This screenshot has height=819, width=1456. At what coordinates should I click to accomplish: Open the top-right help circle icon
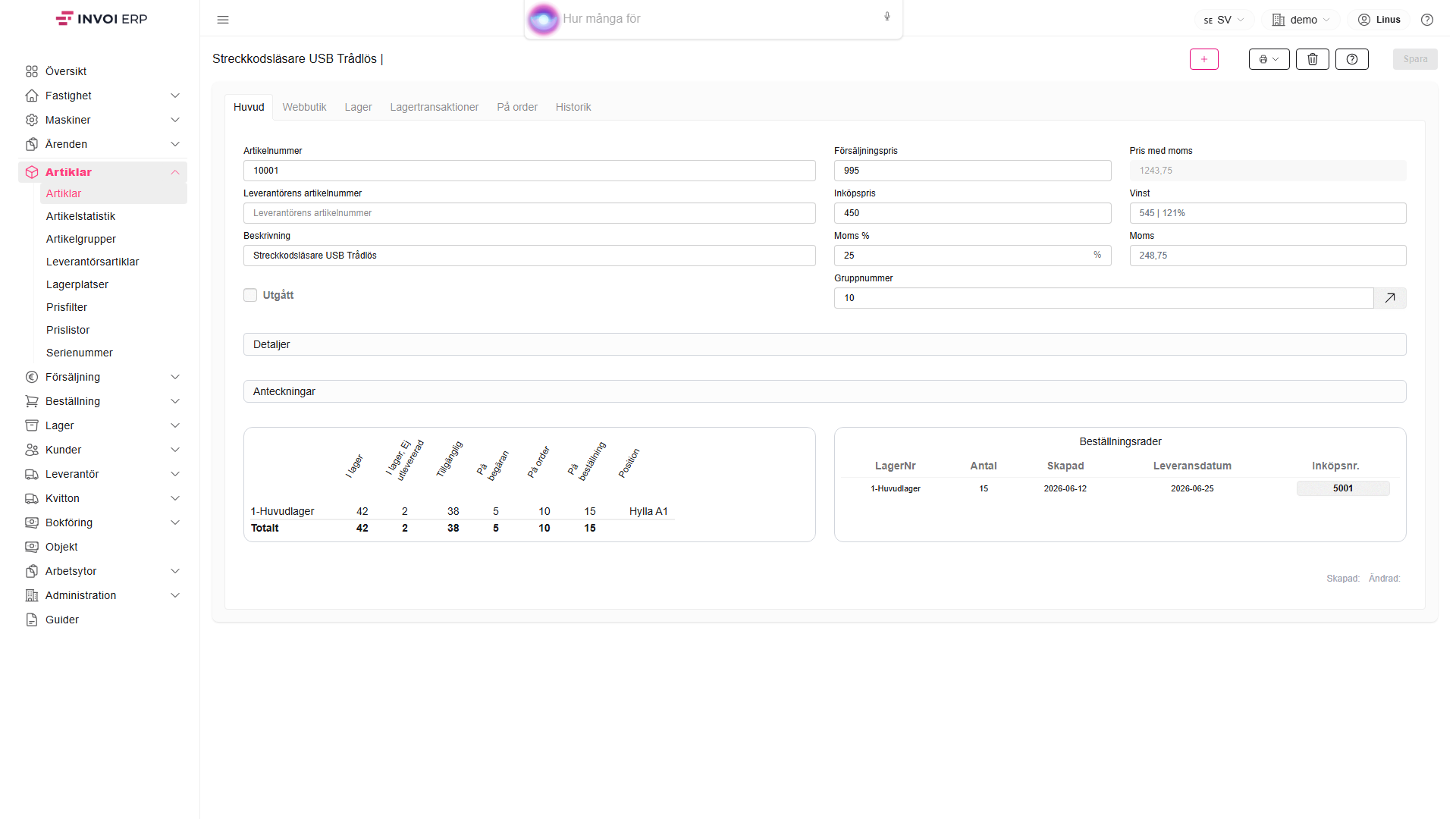[1427, 20]
